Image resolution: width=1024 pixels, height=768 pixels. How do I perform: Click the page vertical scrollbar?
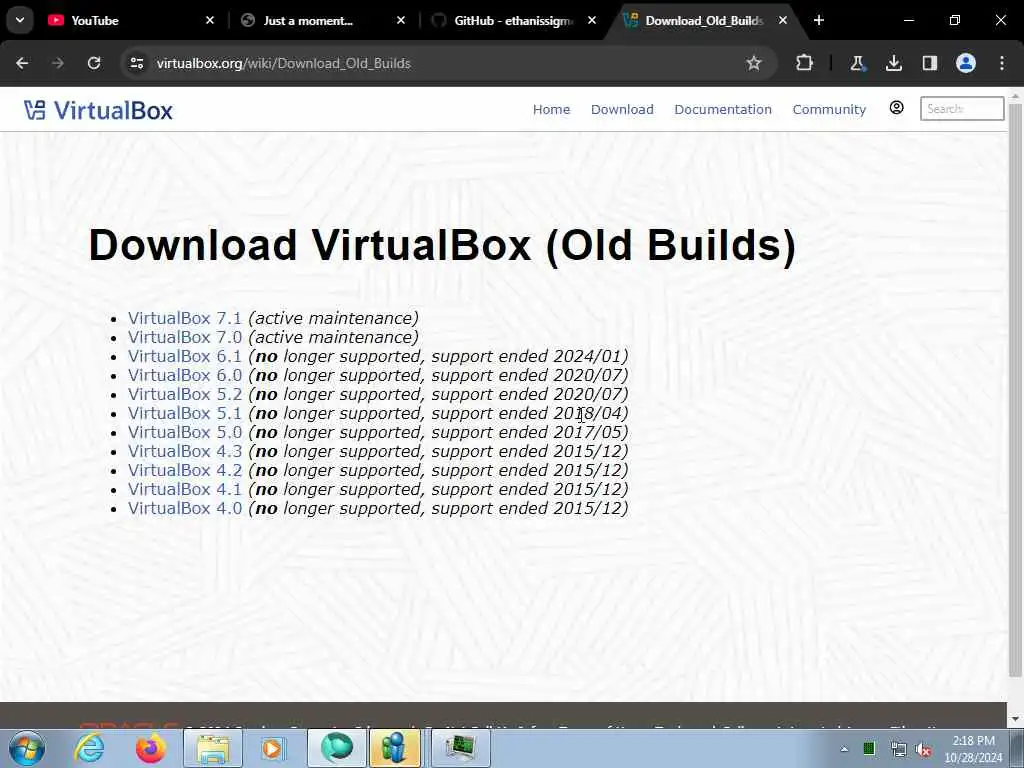pos(1015,389)
